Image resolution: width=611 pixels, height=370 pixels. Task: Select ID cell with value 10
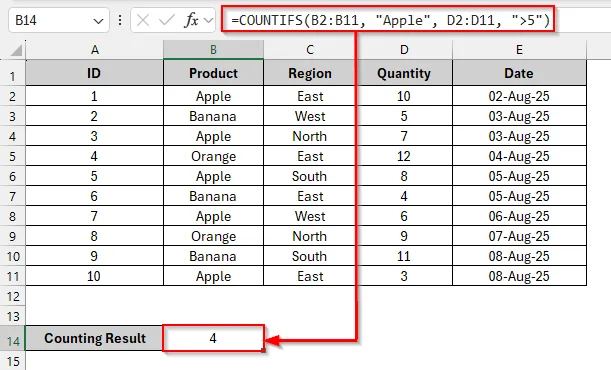coord(94,276)
